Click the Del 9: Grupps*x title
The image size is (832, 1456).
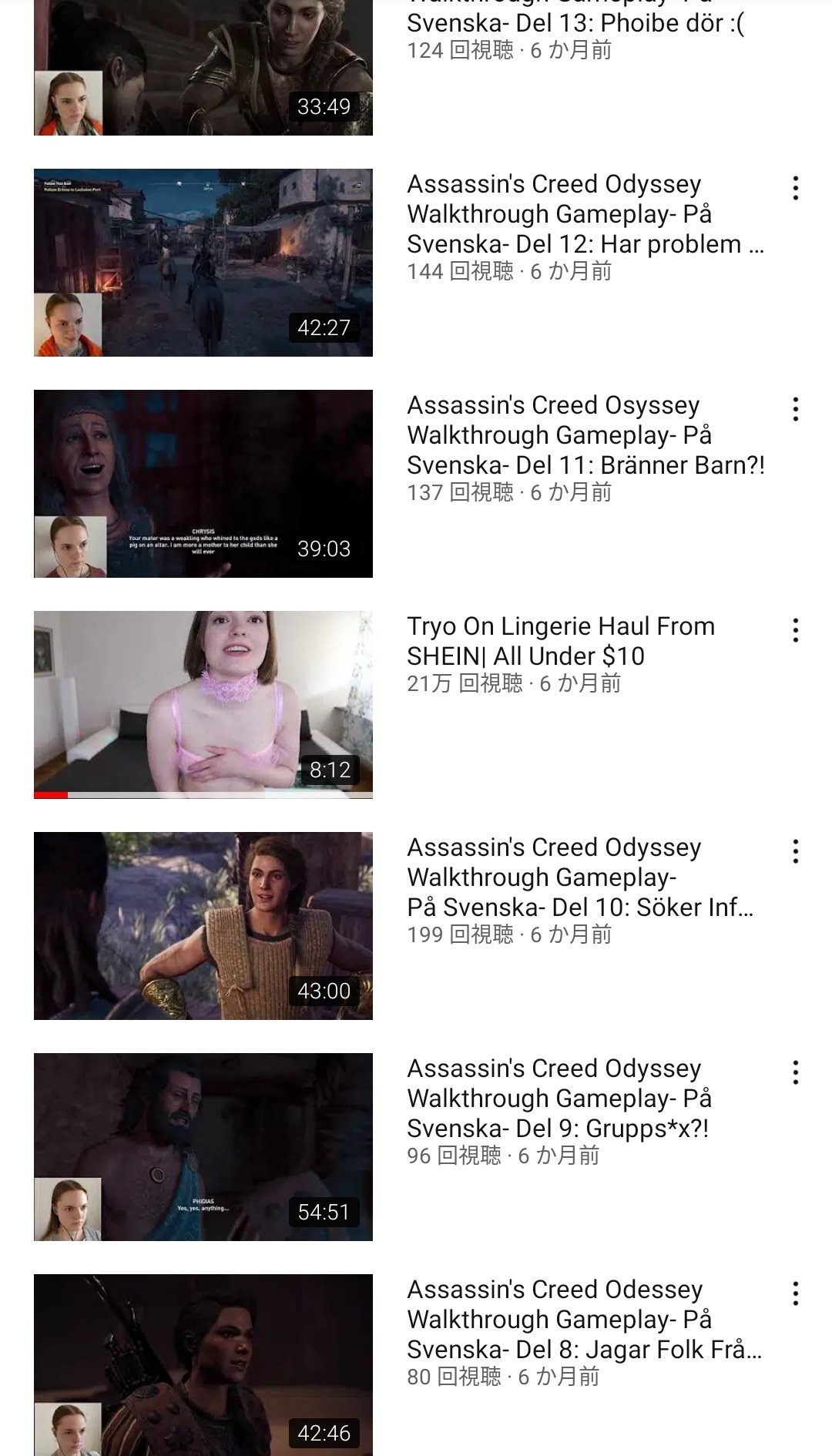tap(559, 1099)
